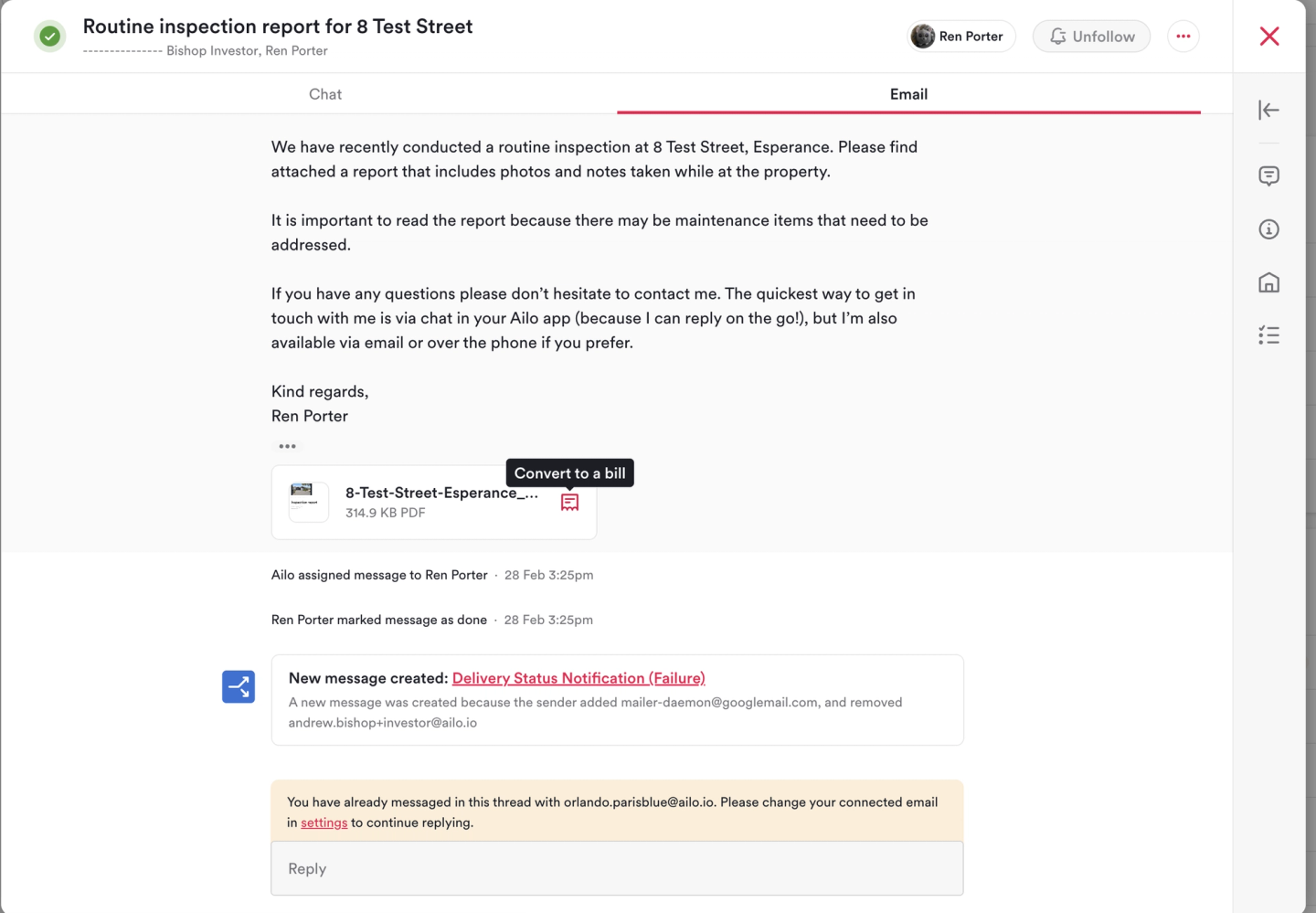1316x913 pixels.
Task: Click the Convert to a bill tooltip
Action: (x=570, y=473)
